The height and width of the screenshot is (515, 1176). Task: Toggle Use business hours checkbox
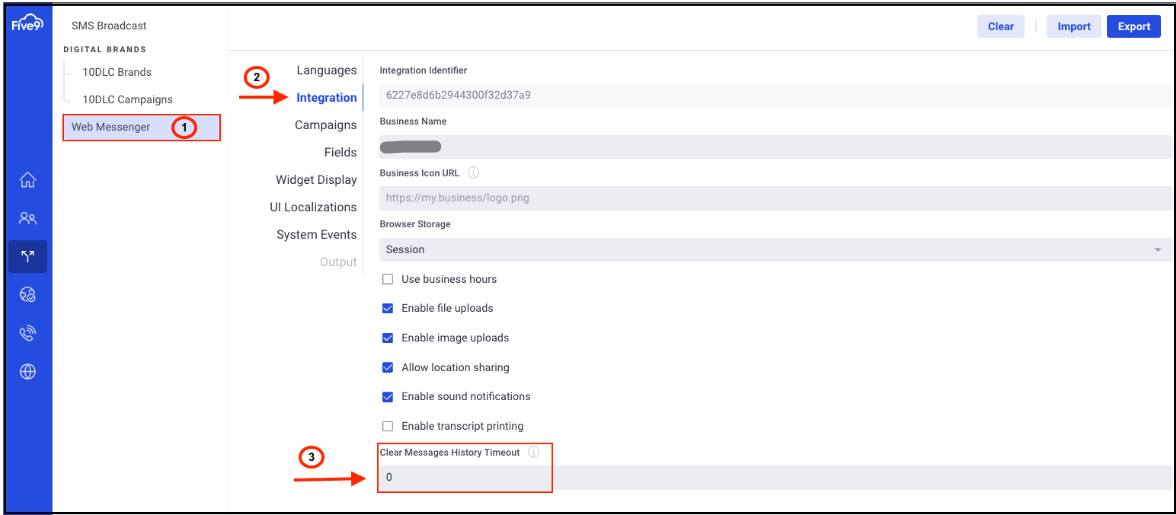pos(388,279)
